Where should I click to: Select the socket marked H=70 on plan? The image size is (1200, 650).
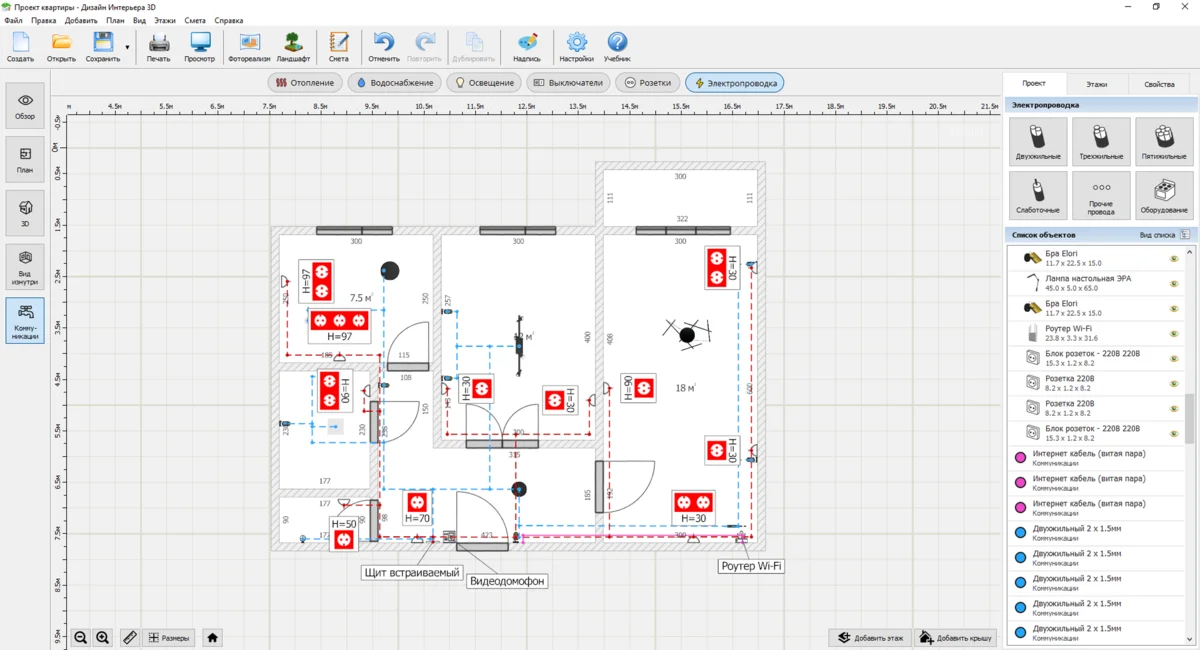pyautogui.click(x=418, y=508)
